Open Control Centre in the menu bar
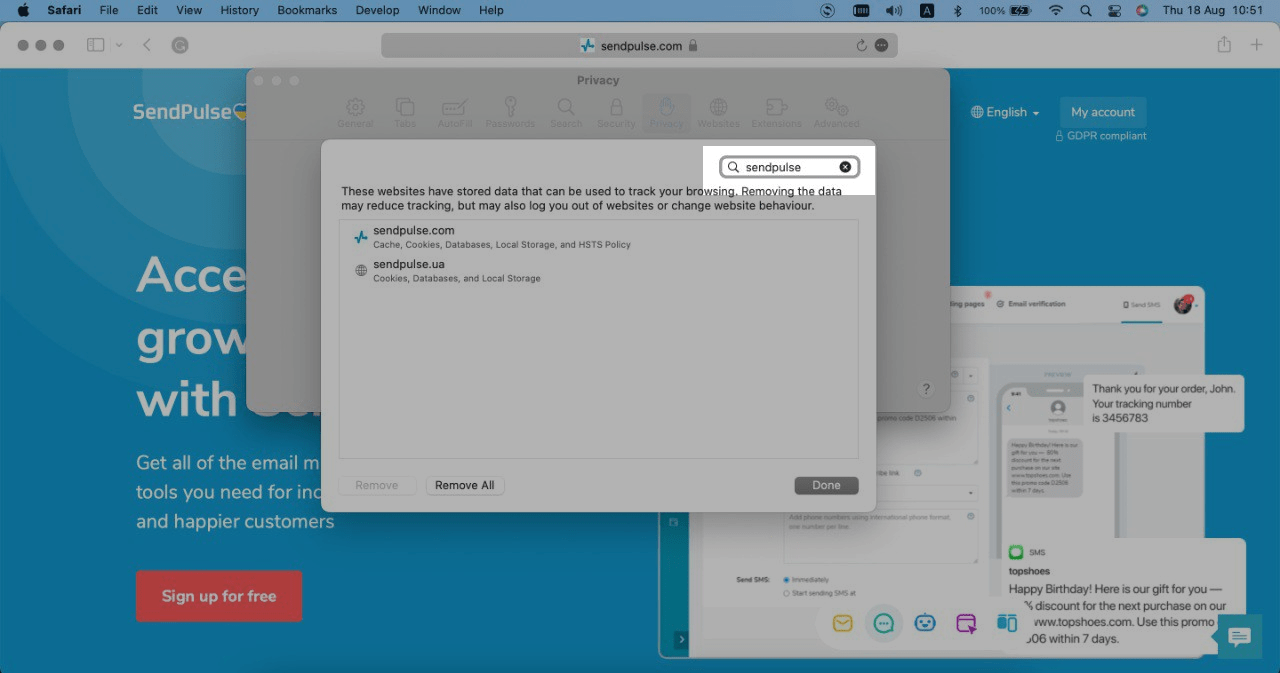 click(1114, 10)
